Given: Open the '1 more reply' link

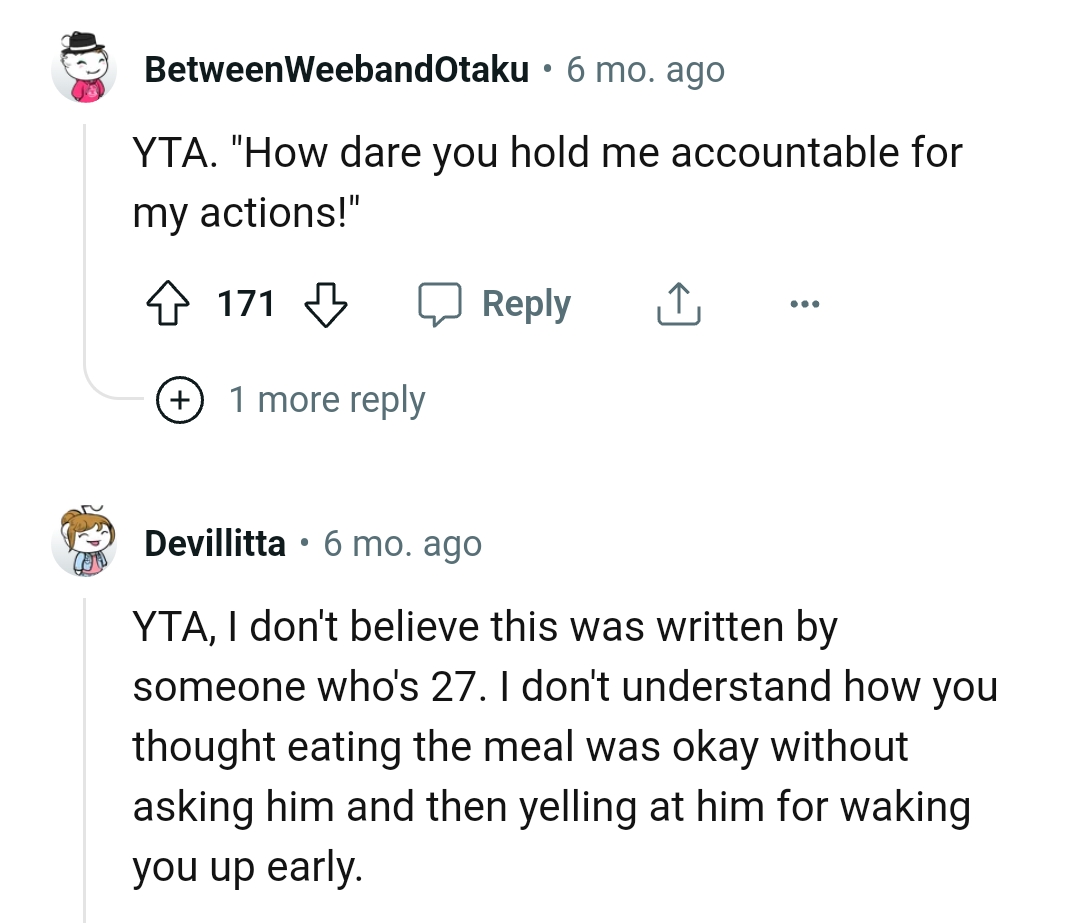Looking at the screenshot, I should coord(327,400).
